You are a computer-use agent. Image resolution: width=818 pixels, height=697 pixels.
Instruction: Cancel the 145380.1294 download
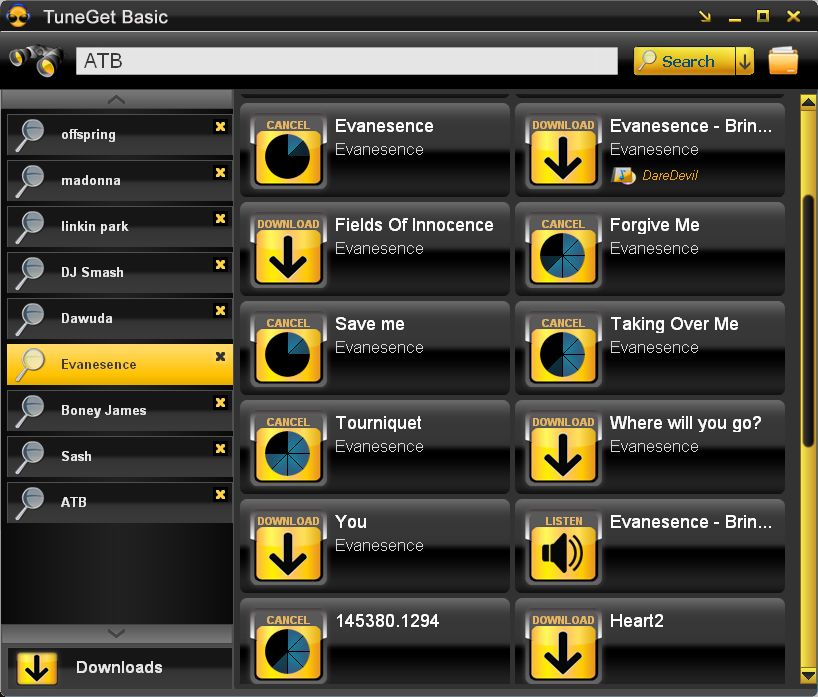tap(288, 647)
